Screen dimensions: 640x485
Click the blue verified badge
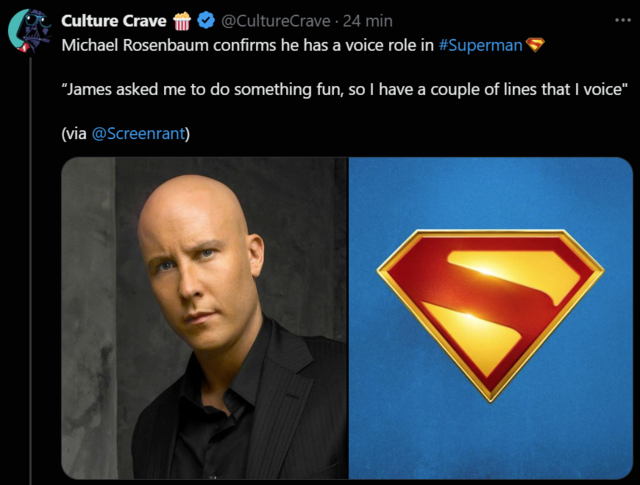pos(206,21)
